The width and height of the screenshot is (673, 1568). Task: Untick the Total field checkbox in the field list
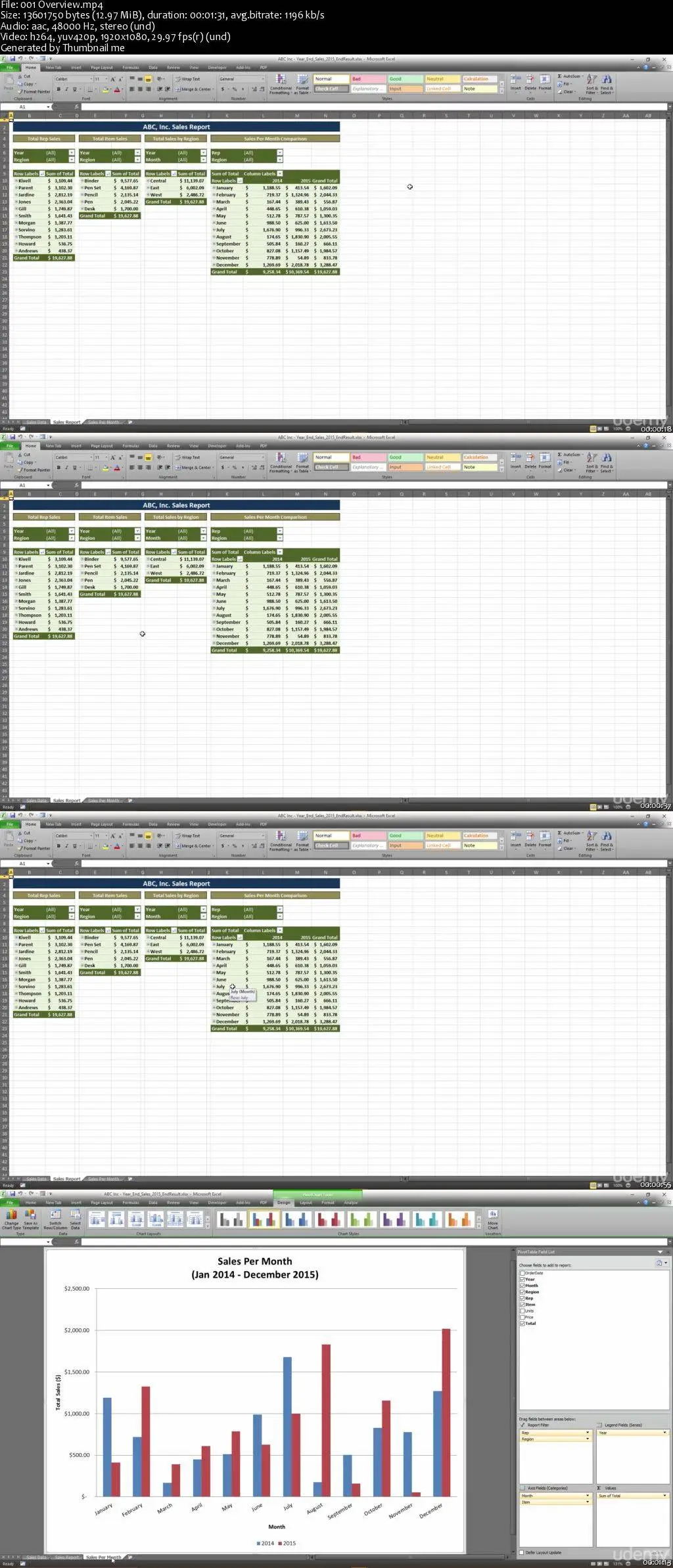point(522,1324)
